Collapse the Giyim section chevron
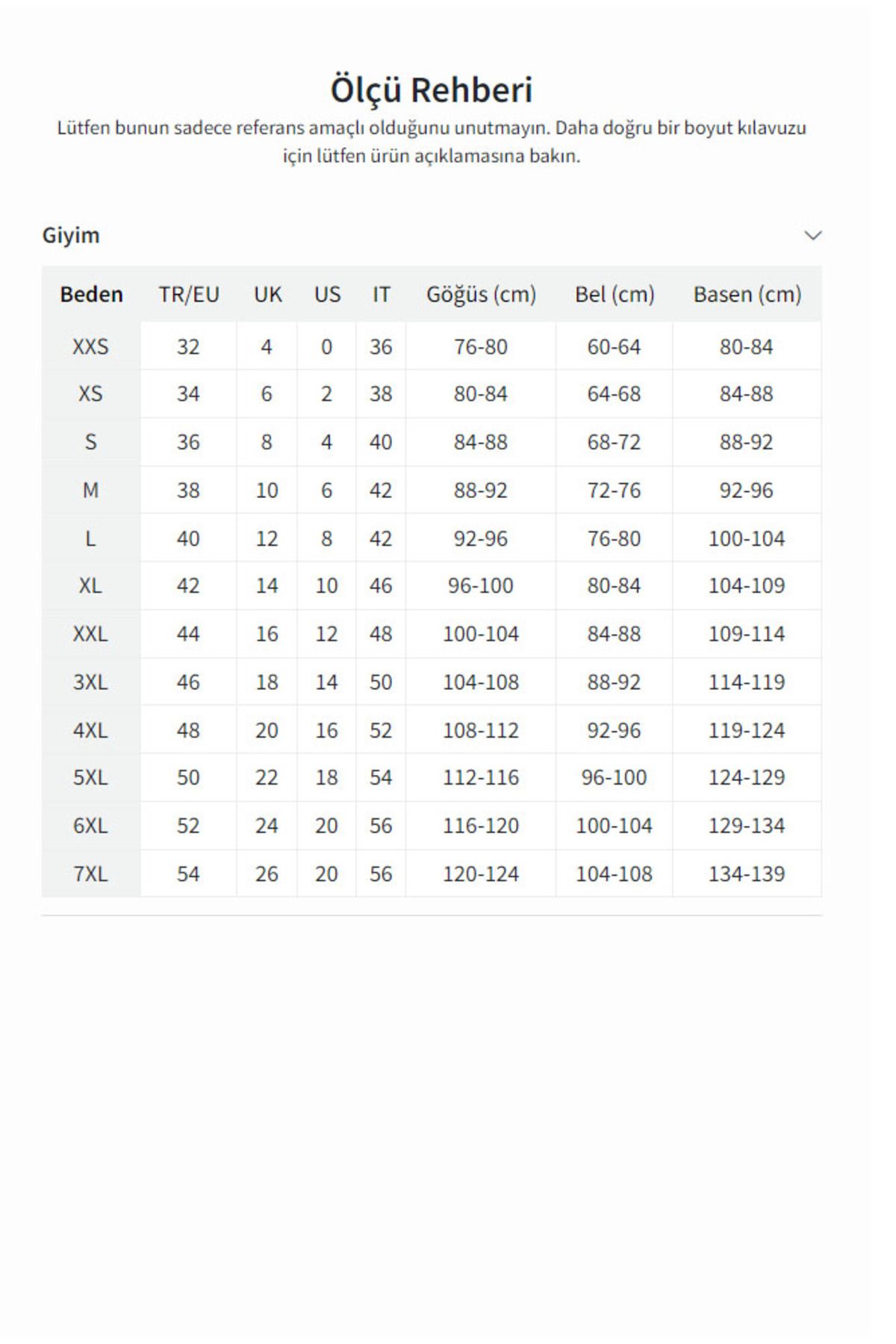 [x=812, y=235]
